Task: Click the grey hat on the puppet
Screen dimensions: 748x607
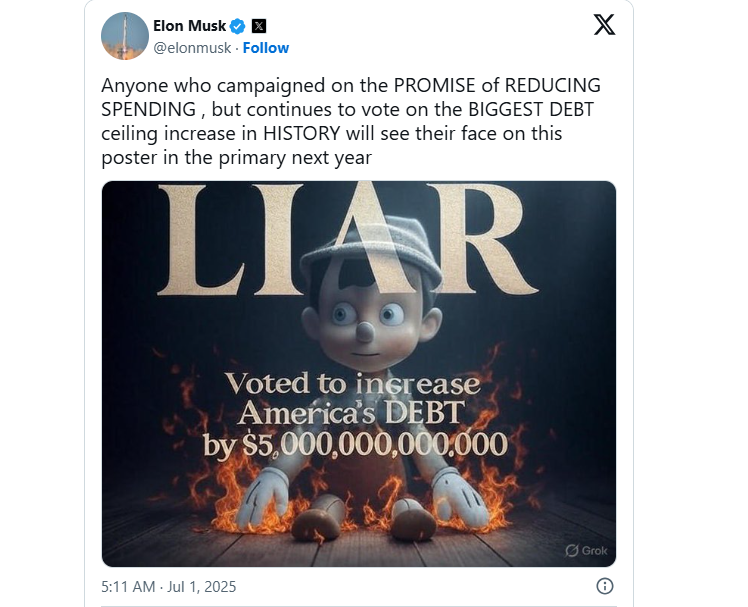Action: pos(371,251)
